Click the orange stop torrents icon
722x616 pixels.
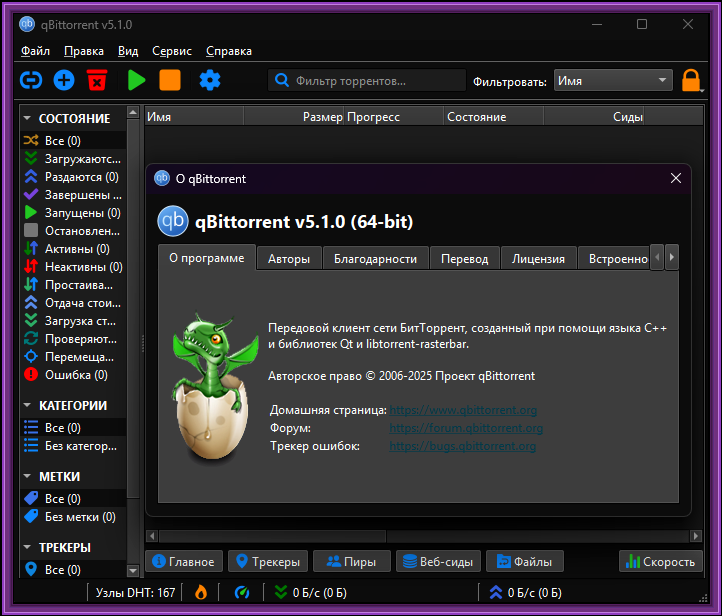pyautogui.click(x=170, y=81)
